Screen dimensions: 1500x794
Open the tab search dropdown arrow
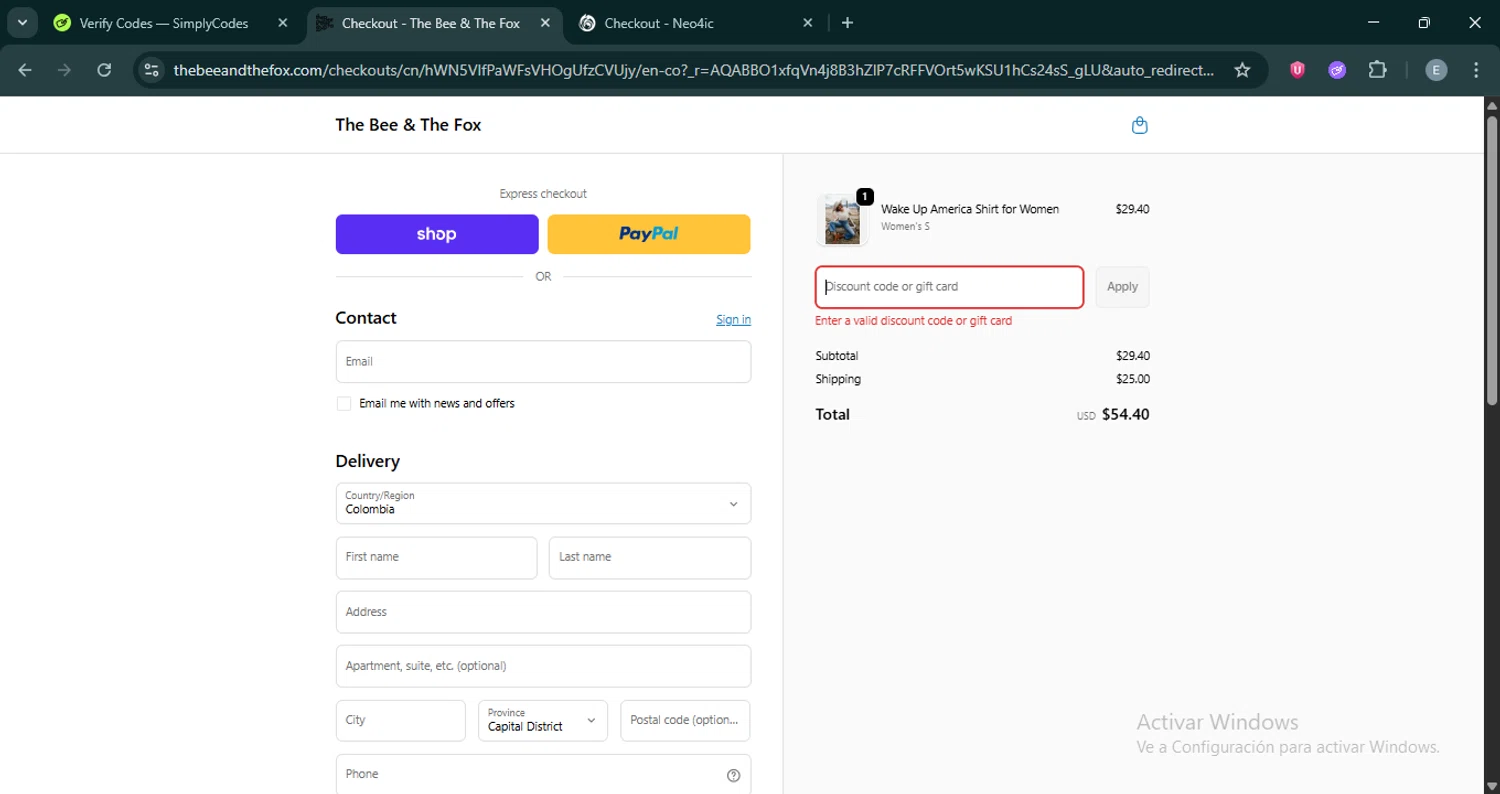tap(22, 23)
